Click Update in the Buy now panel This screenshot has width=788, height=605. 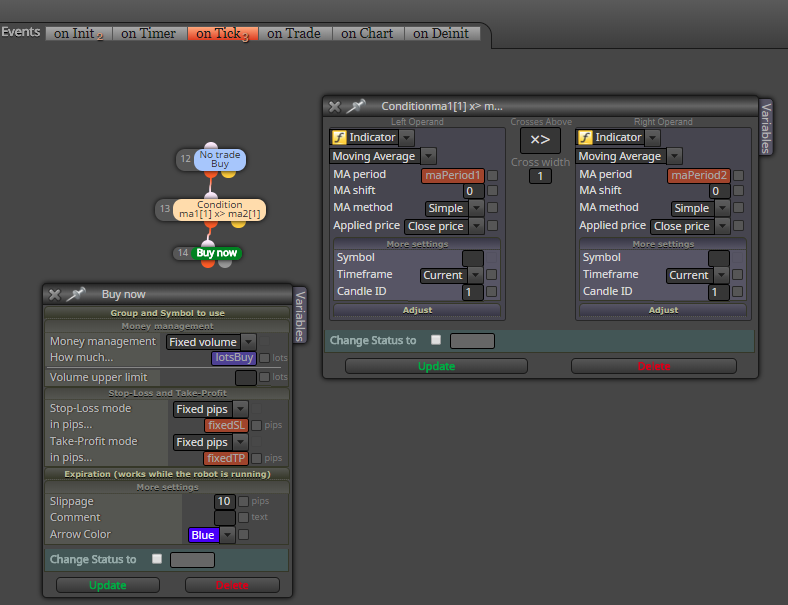pyautogui.click(x=108, y=585)
